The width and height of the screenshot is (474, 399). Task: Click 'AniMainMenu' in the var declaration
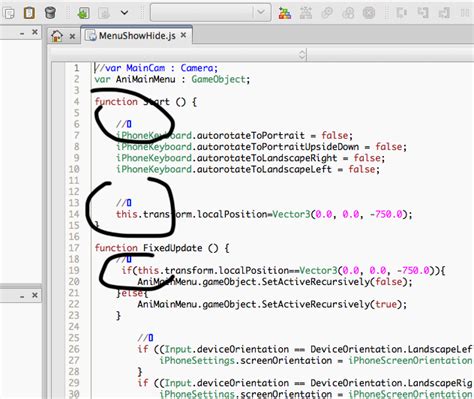point(145,79)
